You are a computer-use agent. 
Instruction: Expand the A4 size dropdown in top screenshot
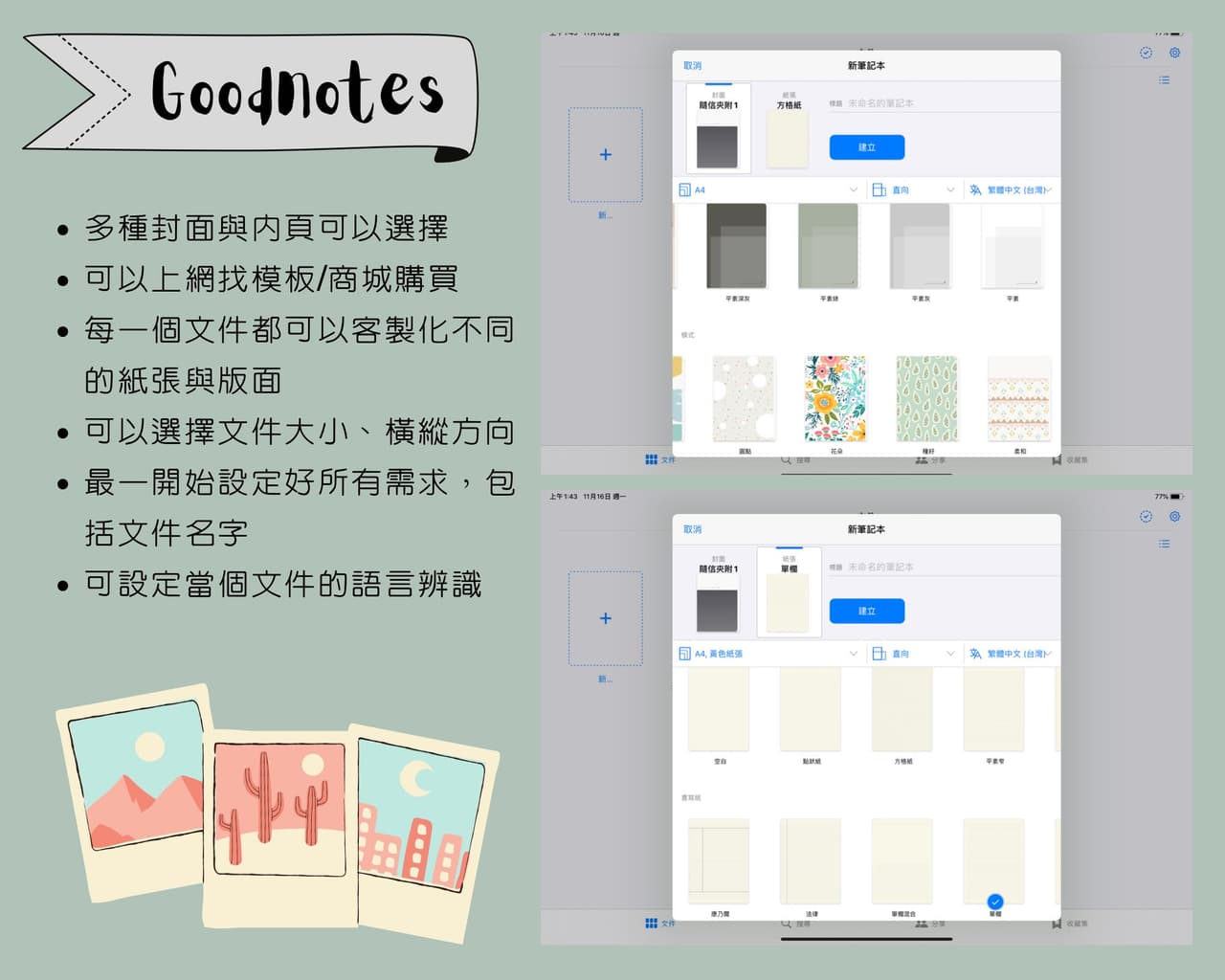pyautogui.click(x=768, y=190)
